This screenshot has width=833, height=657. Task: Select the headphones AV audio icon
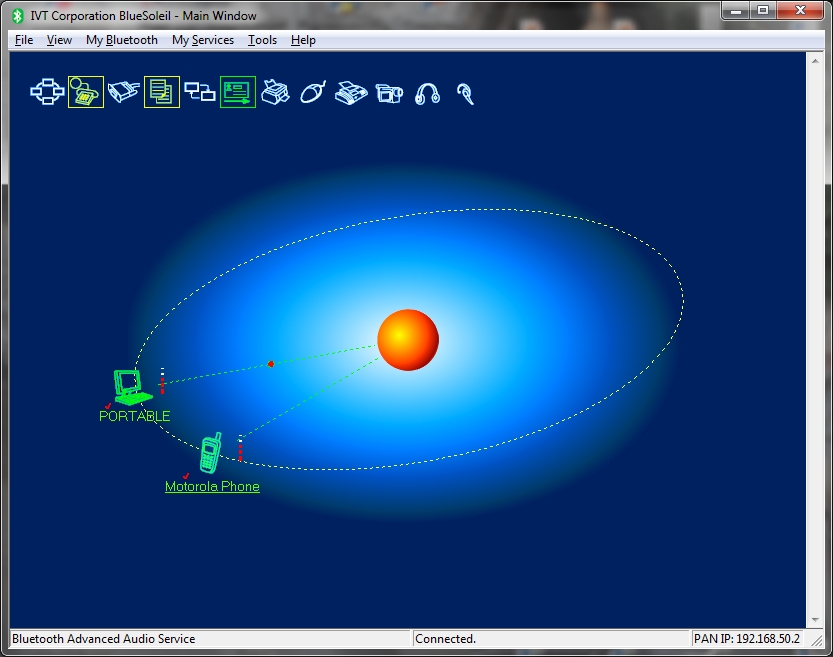pyautogui.click(x=427, y=93)
